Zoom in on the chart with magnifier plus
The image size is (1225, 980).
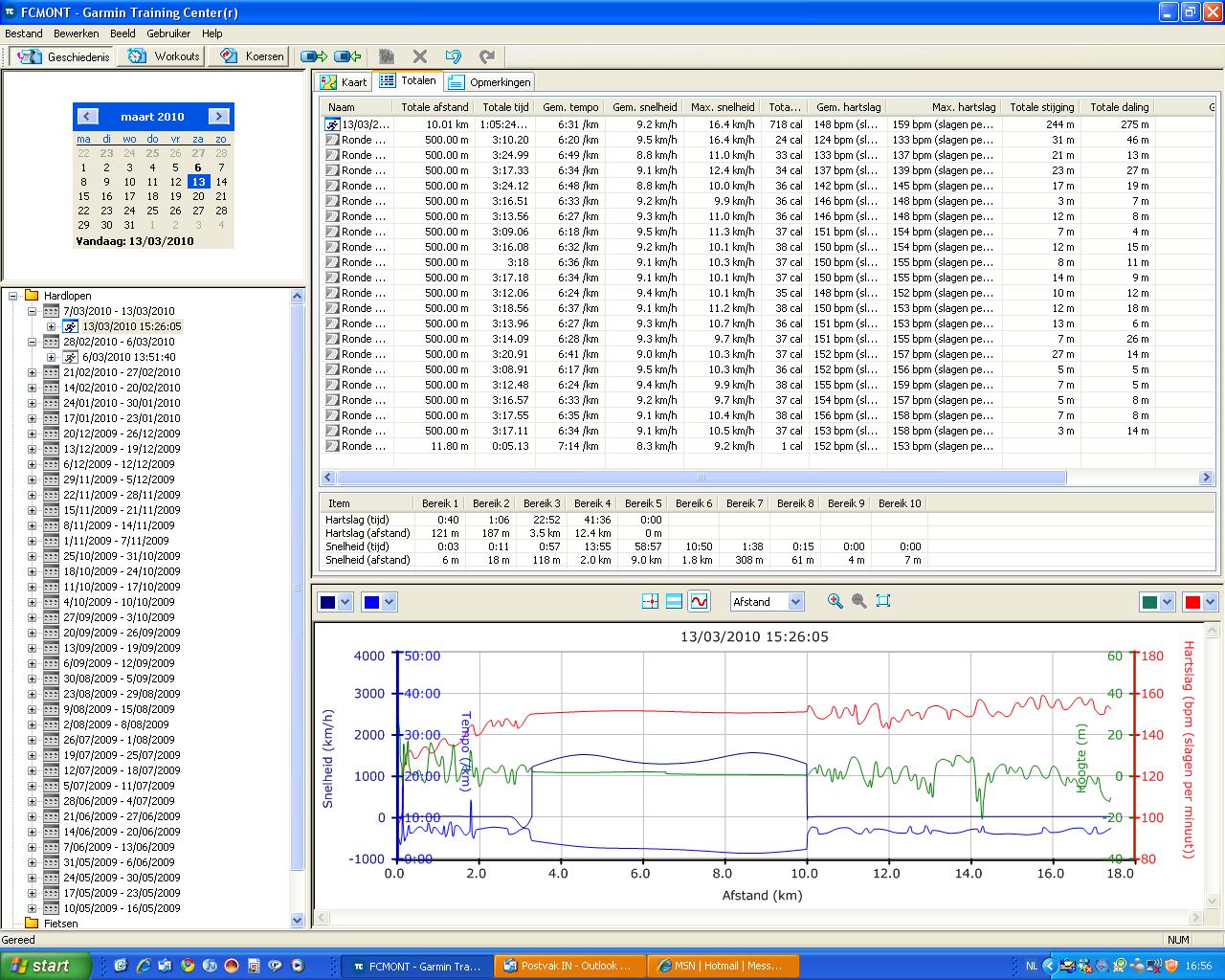tap(835, 601)
